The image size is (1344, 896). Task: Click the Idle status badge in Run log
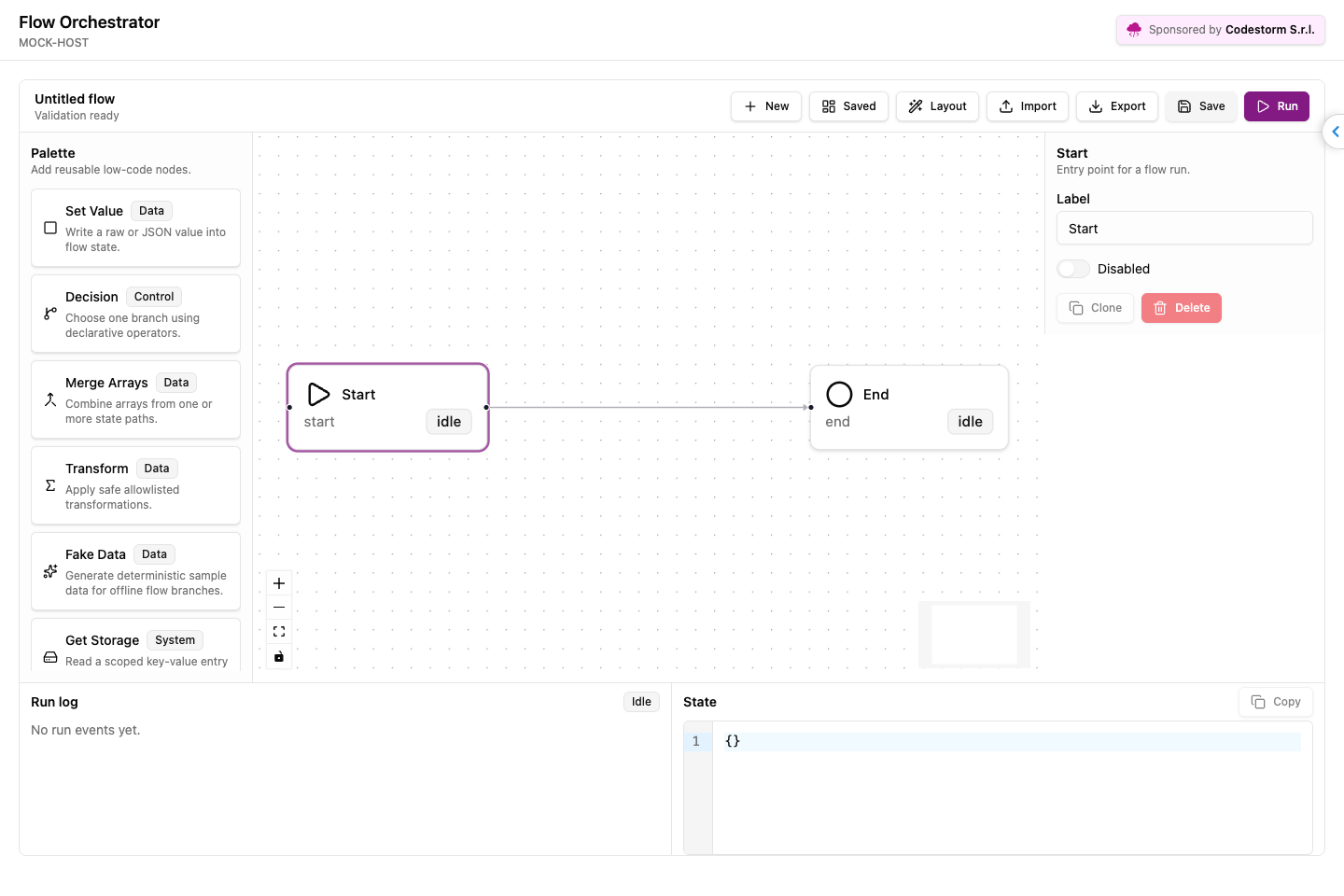[x=641, y=702]
